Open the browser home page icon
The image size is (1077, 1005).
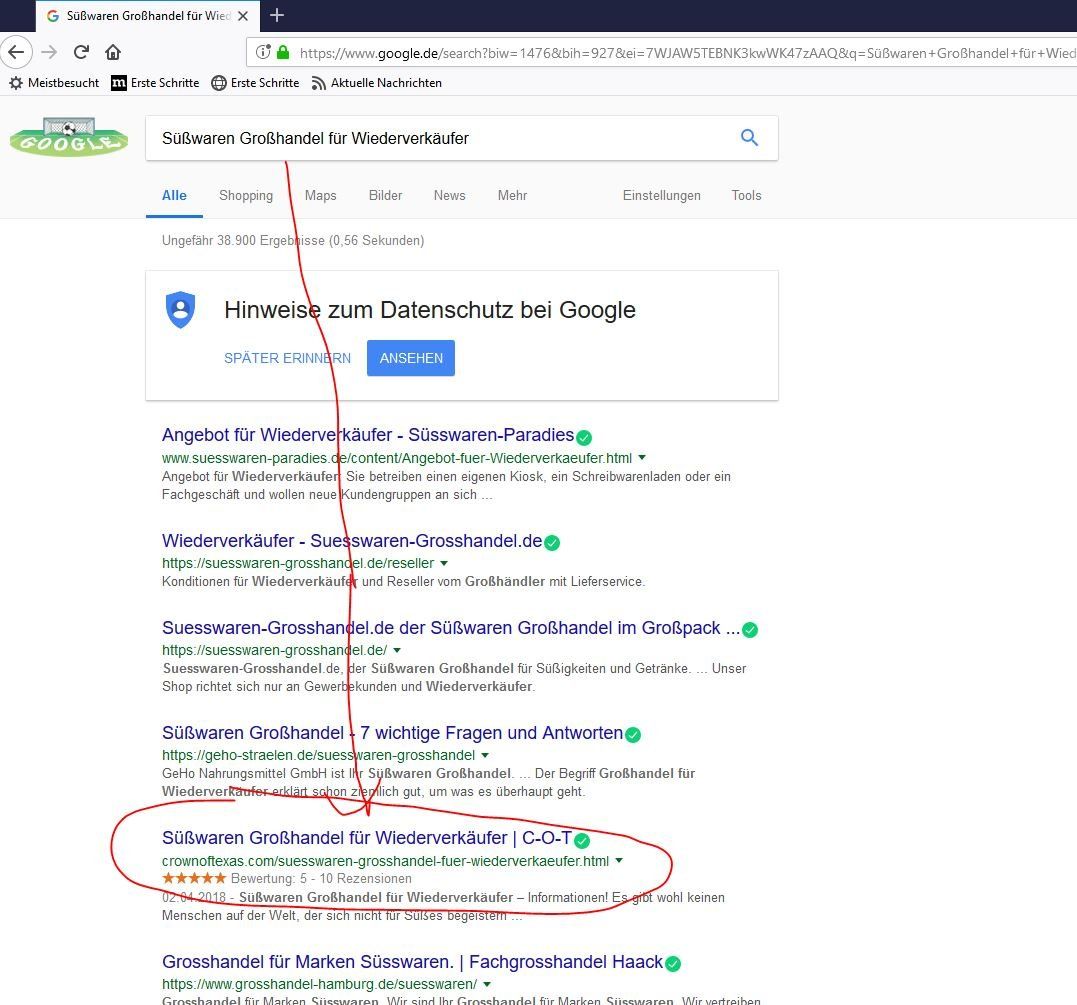coord(113,52)
